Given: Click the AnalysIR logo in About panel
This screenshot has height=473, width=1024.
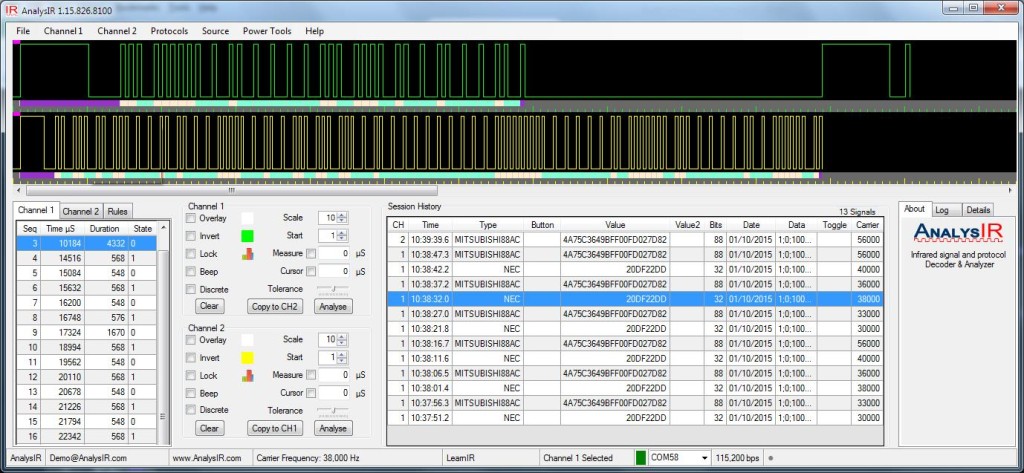Looking at the screenshot, I should point(958,233).
